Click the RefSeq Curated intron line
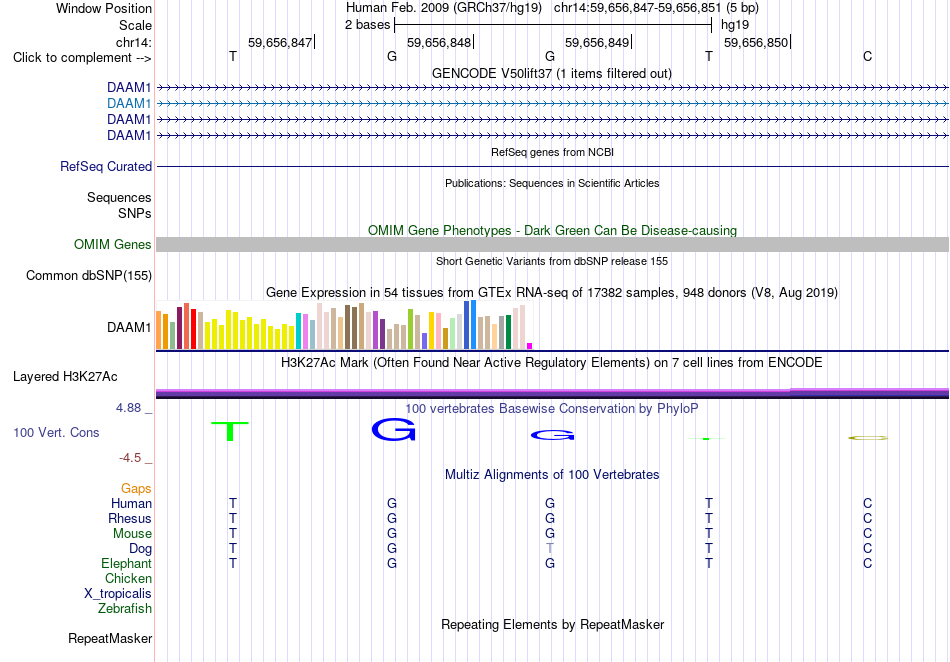This screenshot has height=662, width=950. tap(552, 167)
